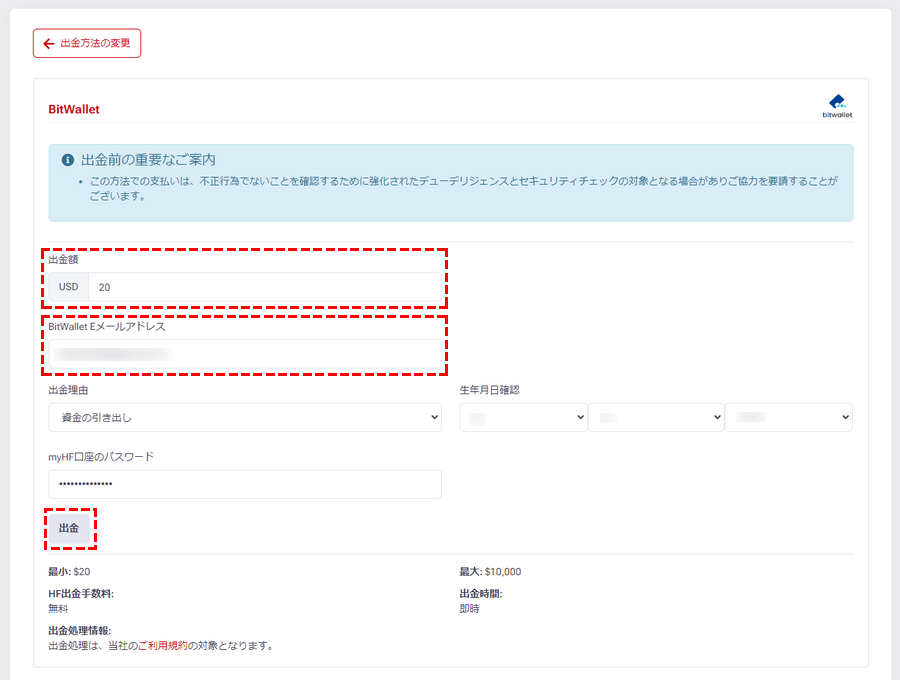Click the USD currency label
The width and height of the screenshot is (900, 680).
pyautogui.click(x=68, y=287)
